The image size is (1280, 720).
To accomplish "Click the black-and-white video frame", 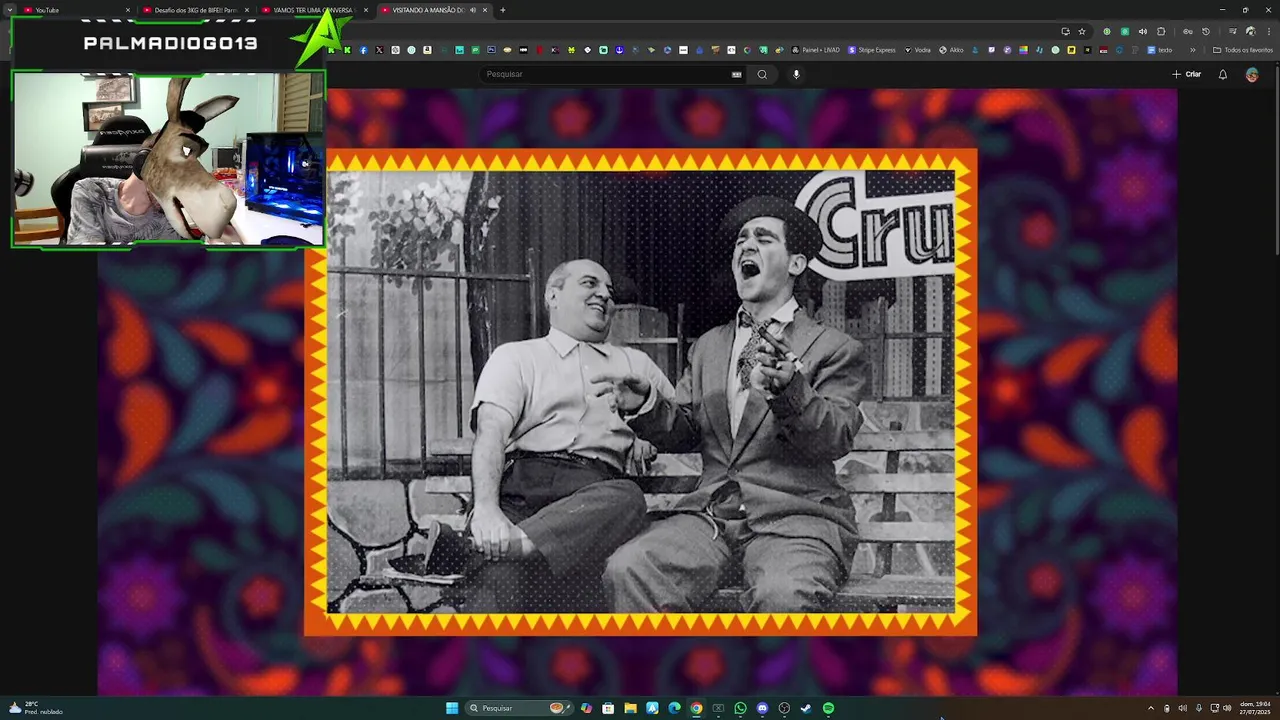I will (x=641, y=391).
